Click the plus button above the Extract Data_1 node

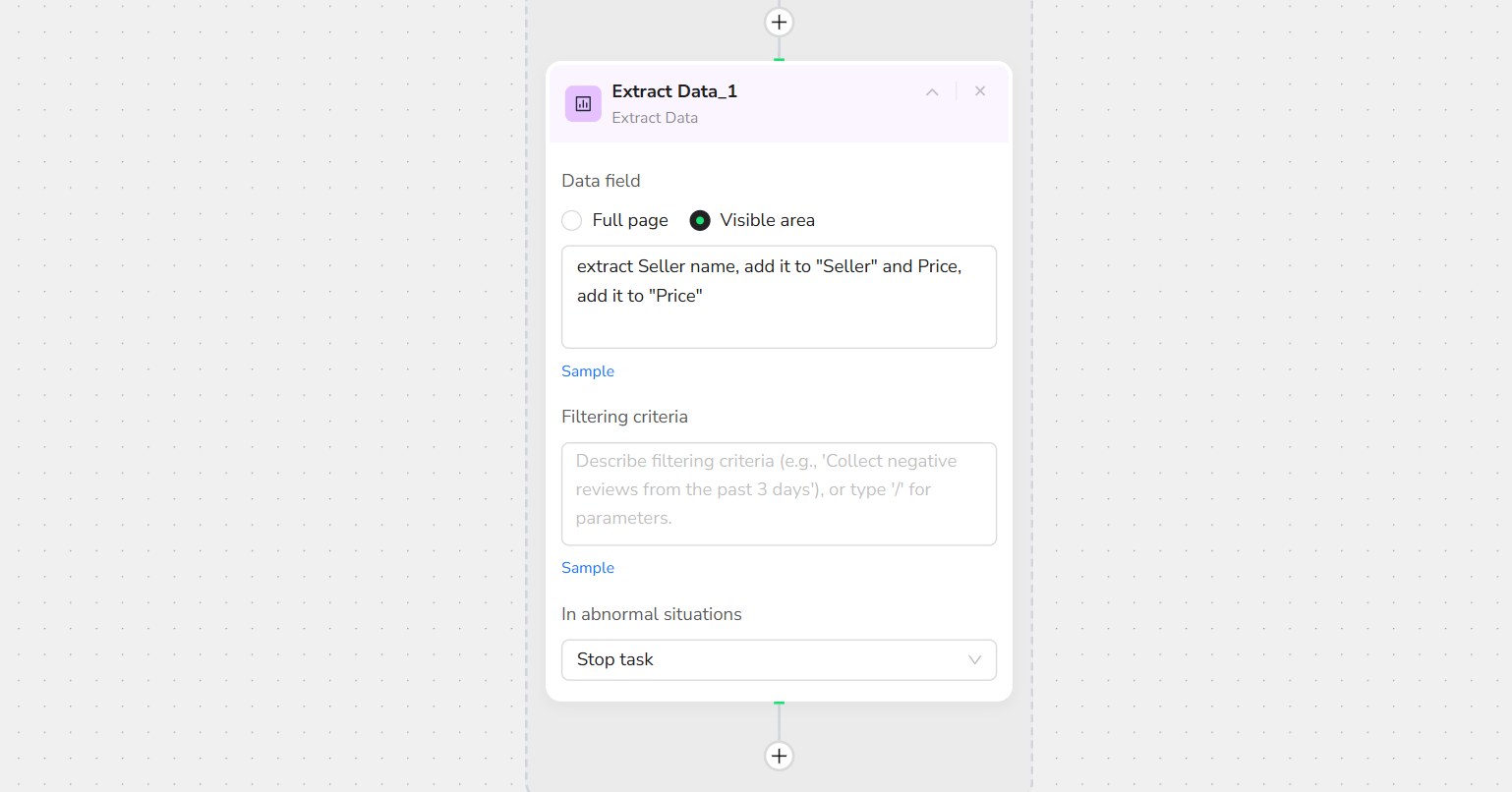tap(779, 22)
